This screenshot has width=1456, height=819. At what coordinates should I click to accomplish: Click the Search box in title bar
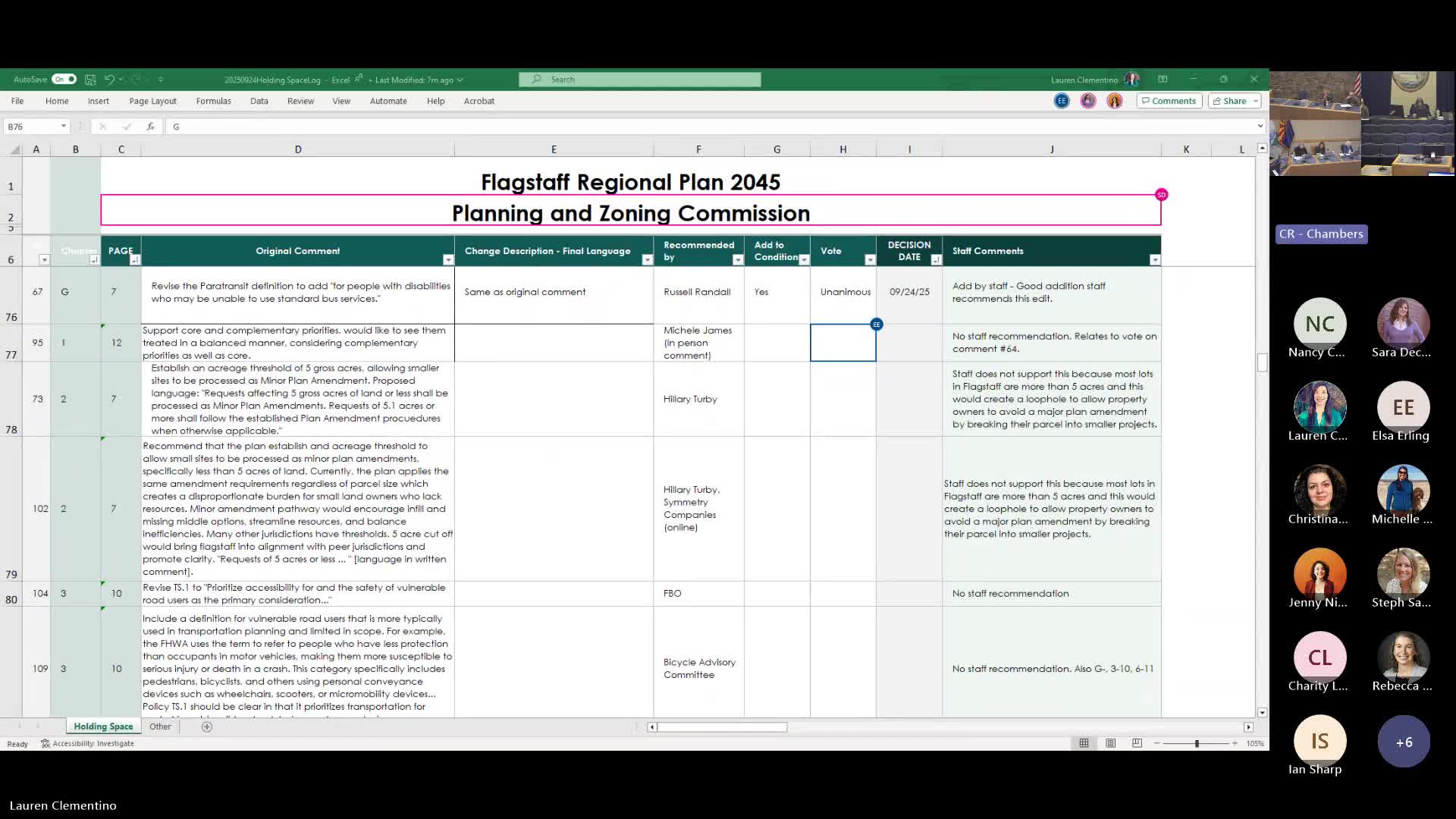coord(639,80)
